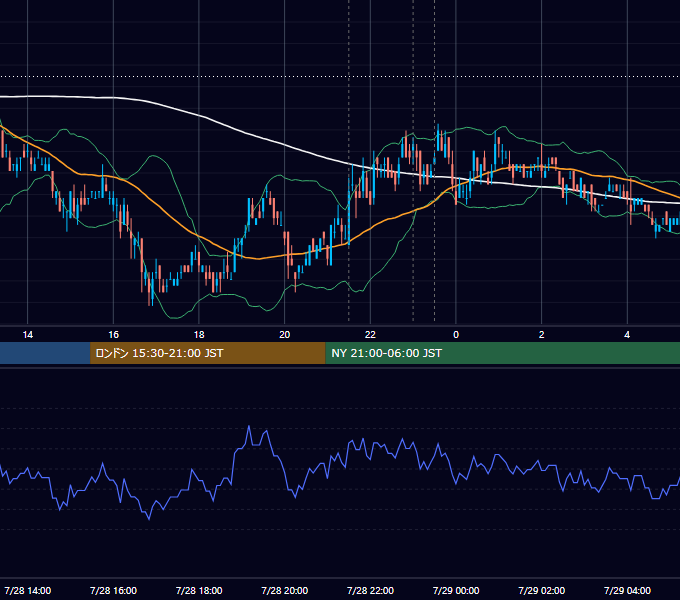Image resolution: width=680 pixels, height=600 pixels.
Task: Click the 7/28 16:00 timestamp label
Action: (113, 590)
